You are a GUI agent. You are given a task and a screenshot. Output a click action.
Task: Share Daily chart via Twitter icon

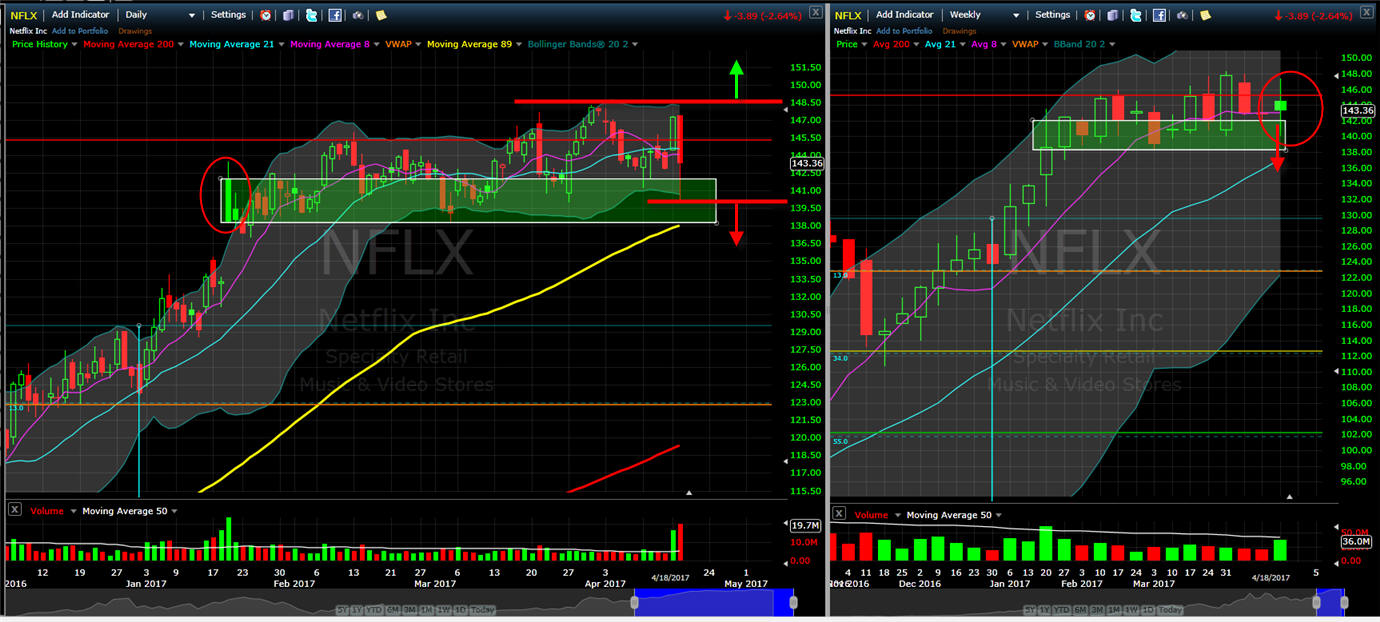point(312,15)
